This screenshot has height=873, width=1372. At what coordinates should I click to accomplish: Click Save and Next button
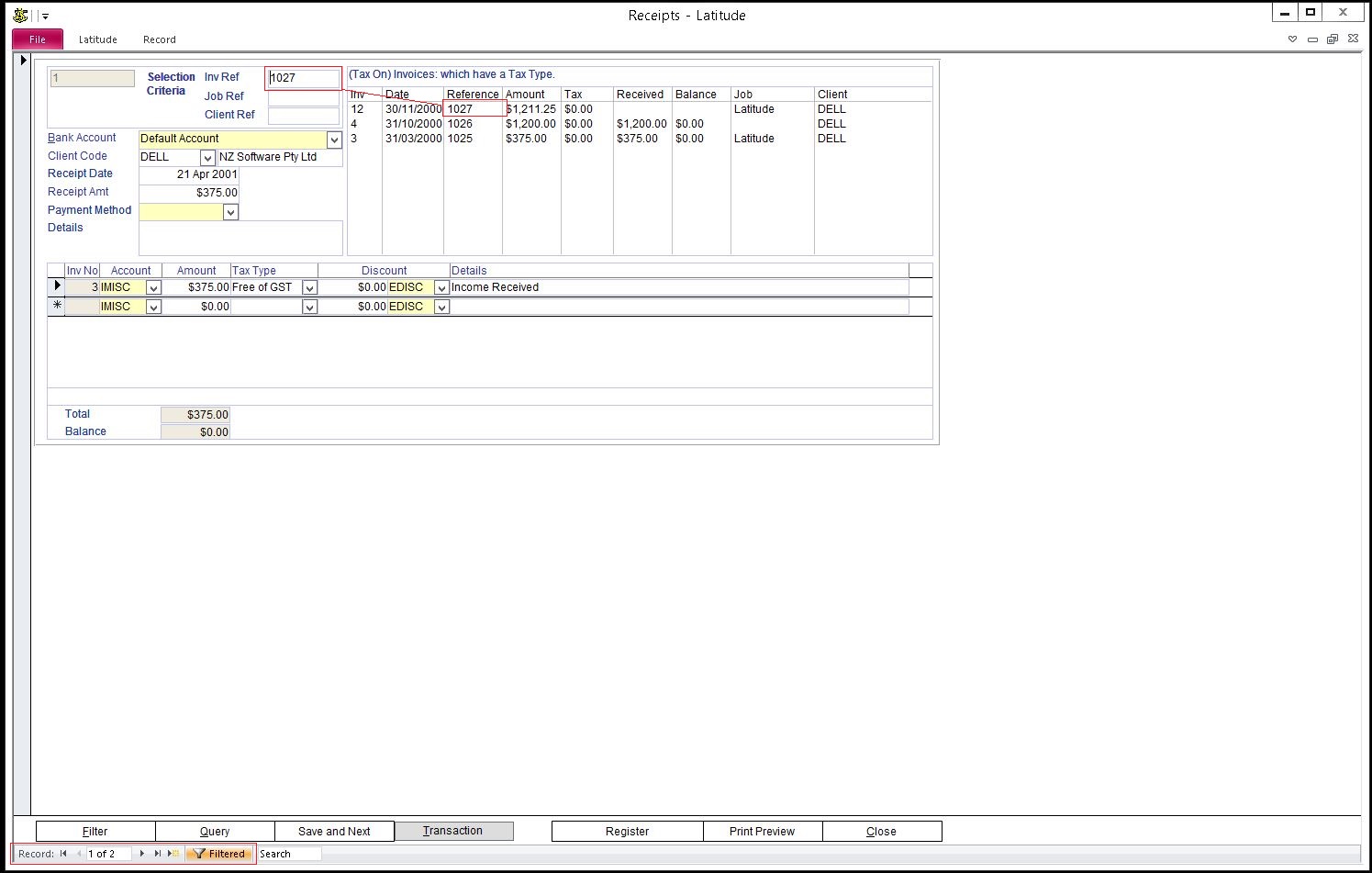pyautogui.click(x=334, y=831)
